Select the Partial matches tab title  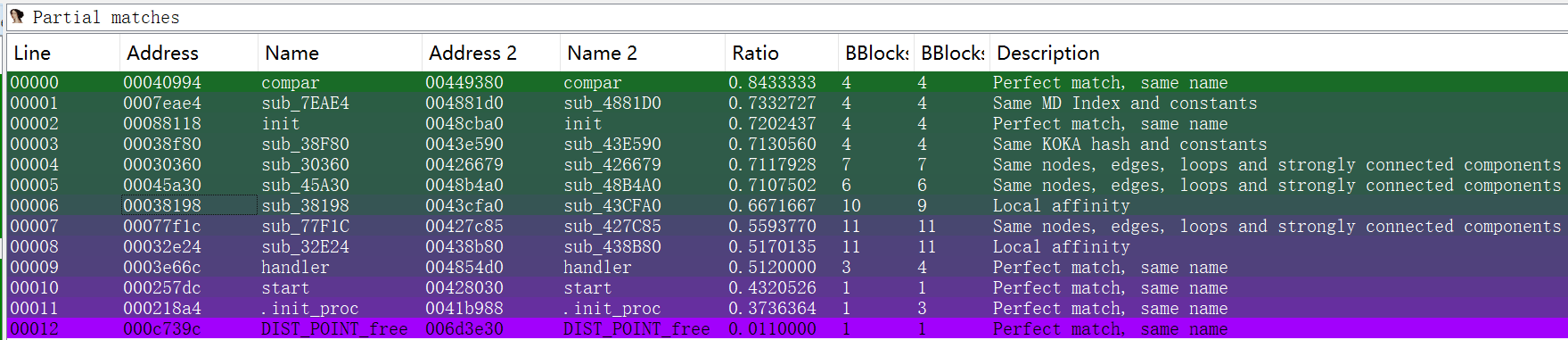click(106, 17)
